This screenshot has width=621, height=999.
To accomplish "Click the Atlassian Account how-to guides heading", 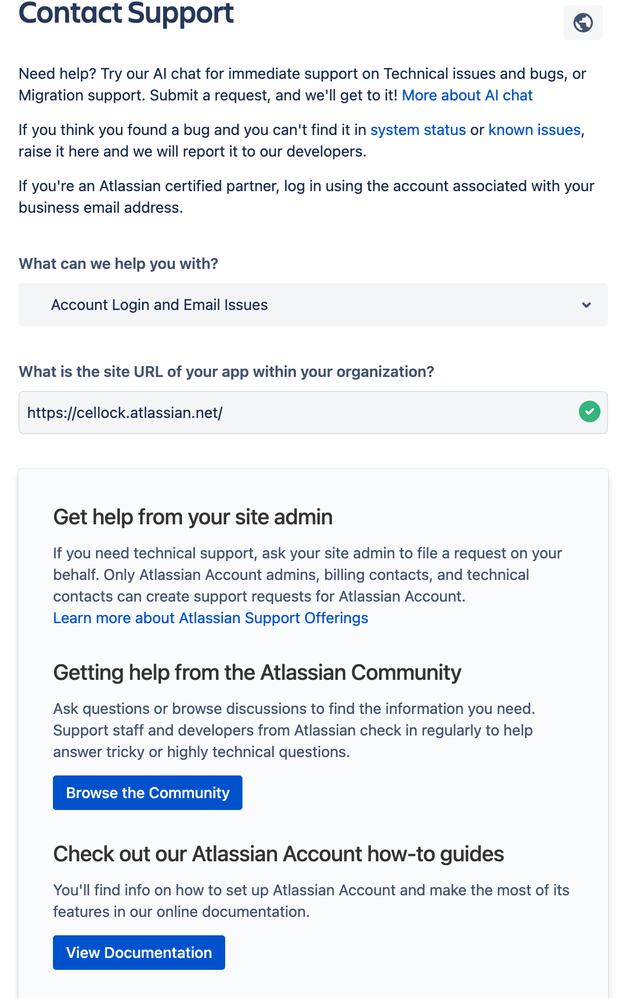I will tap(278, 854).
